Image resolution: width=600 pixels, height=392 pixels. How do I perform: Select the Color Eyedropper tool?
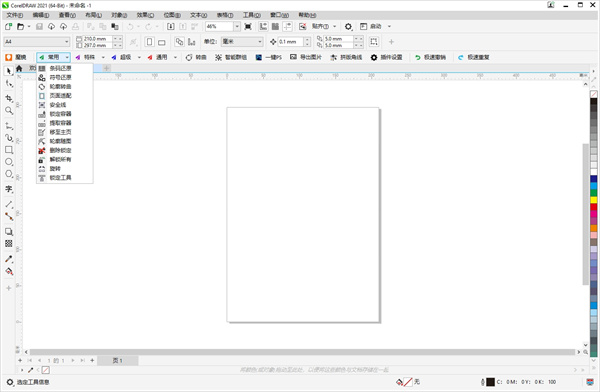click(x=9, y=259)
